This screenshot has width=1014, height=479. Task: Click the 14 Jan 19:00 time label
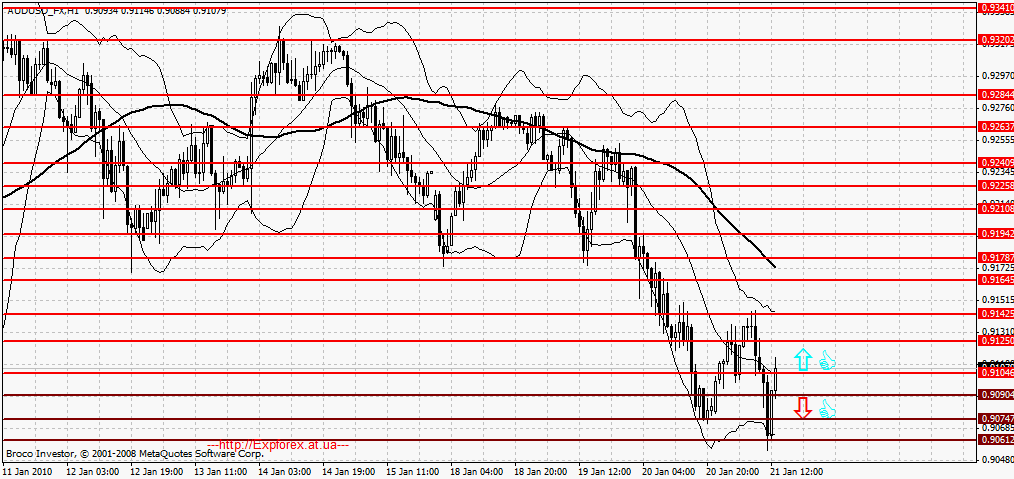pyautogui.click(x=349, y=471)
